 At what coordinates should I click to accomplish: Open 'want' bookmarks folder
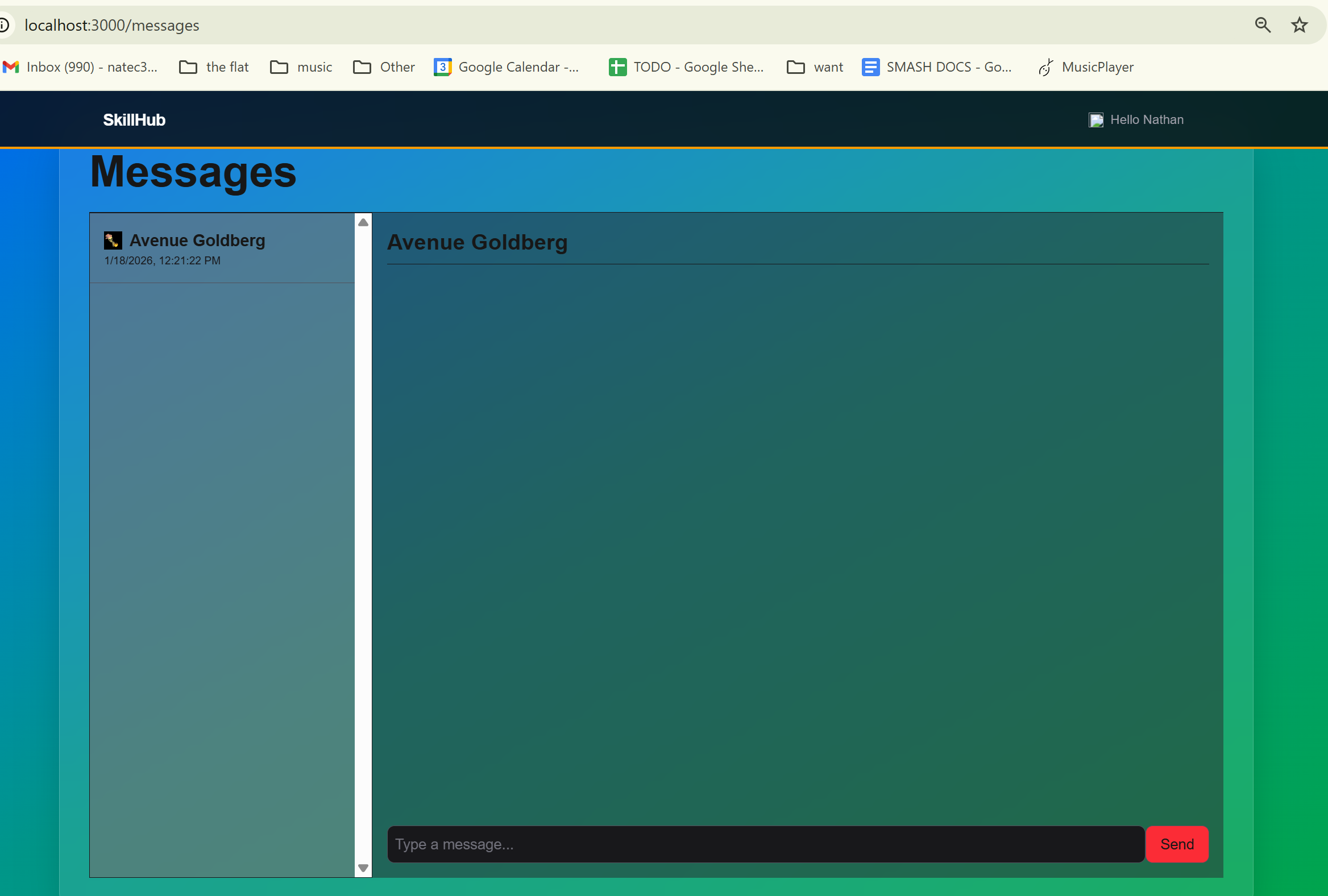815,68
